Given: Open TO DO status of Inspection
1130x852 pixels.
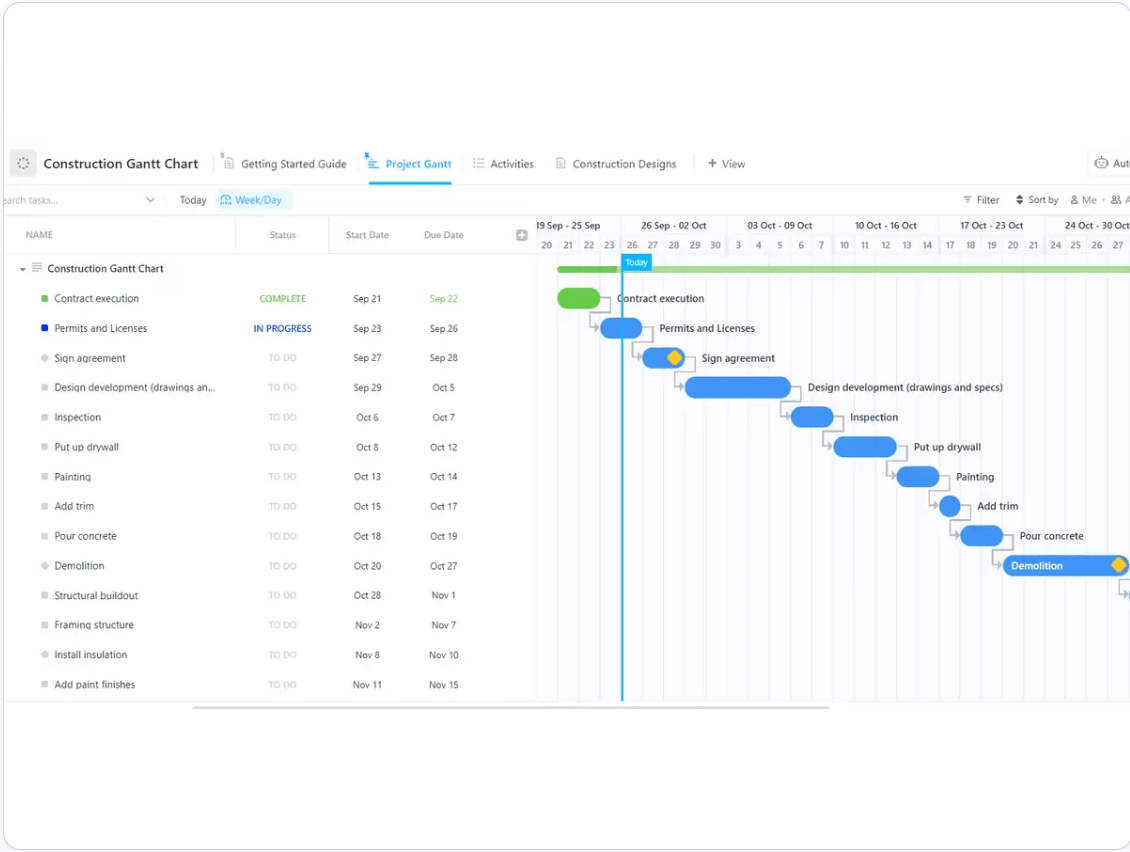Looking at the screenshot, I should click(x=282, y=417).
